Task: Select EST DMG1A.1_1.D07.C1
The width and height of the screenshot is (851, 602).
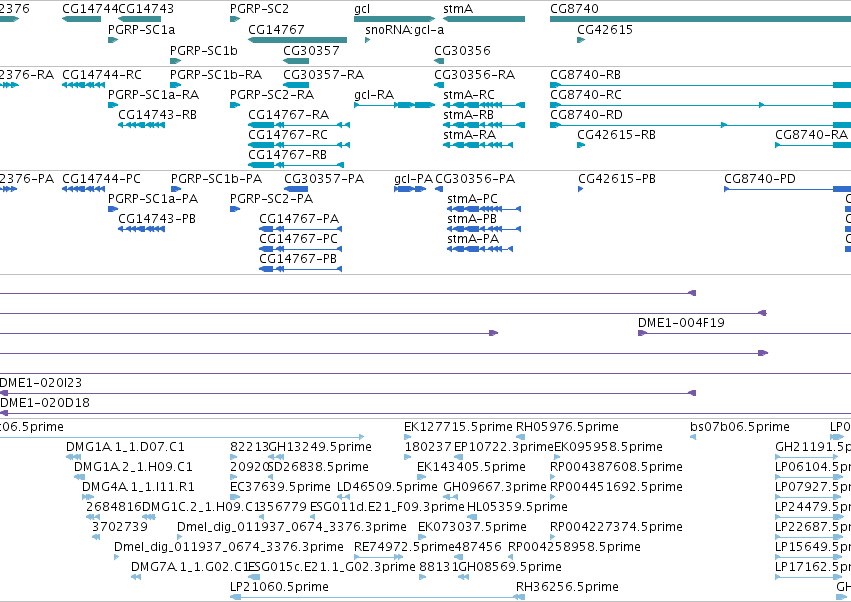Action: 74,457
